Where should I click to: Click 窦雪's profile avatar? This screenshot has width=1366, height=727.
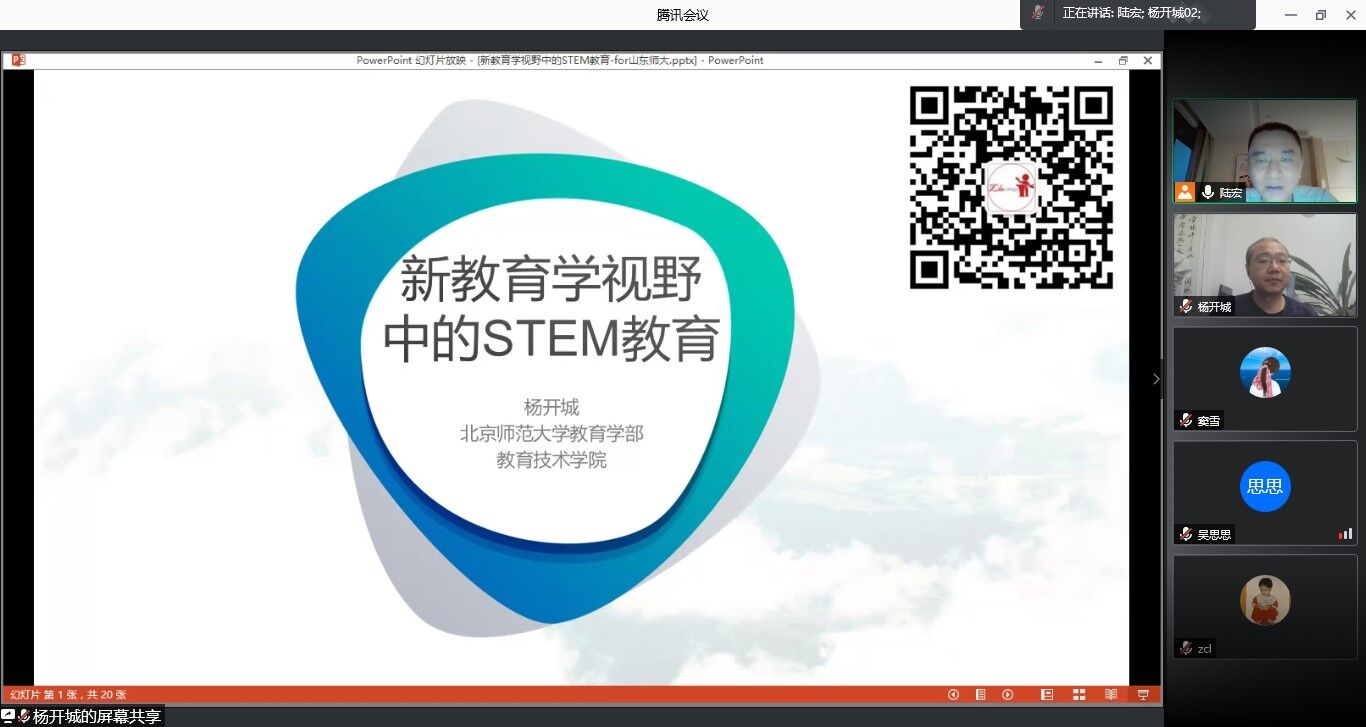(1265, 372)
